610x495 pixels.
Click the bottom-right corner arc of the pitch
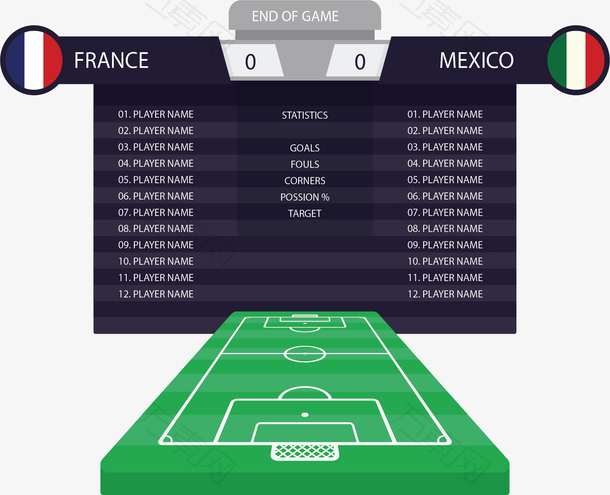pos(443,440)
